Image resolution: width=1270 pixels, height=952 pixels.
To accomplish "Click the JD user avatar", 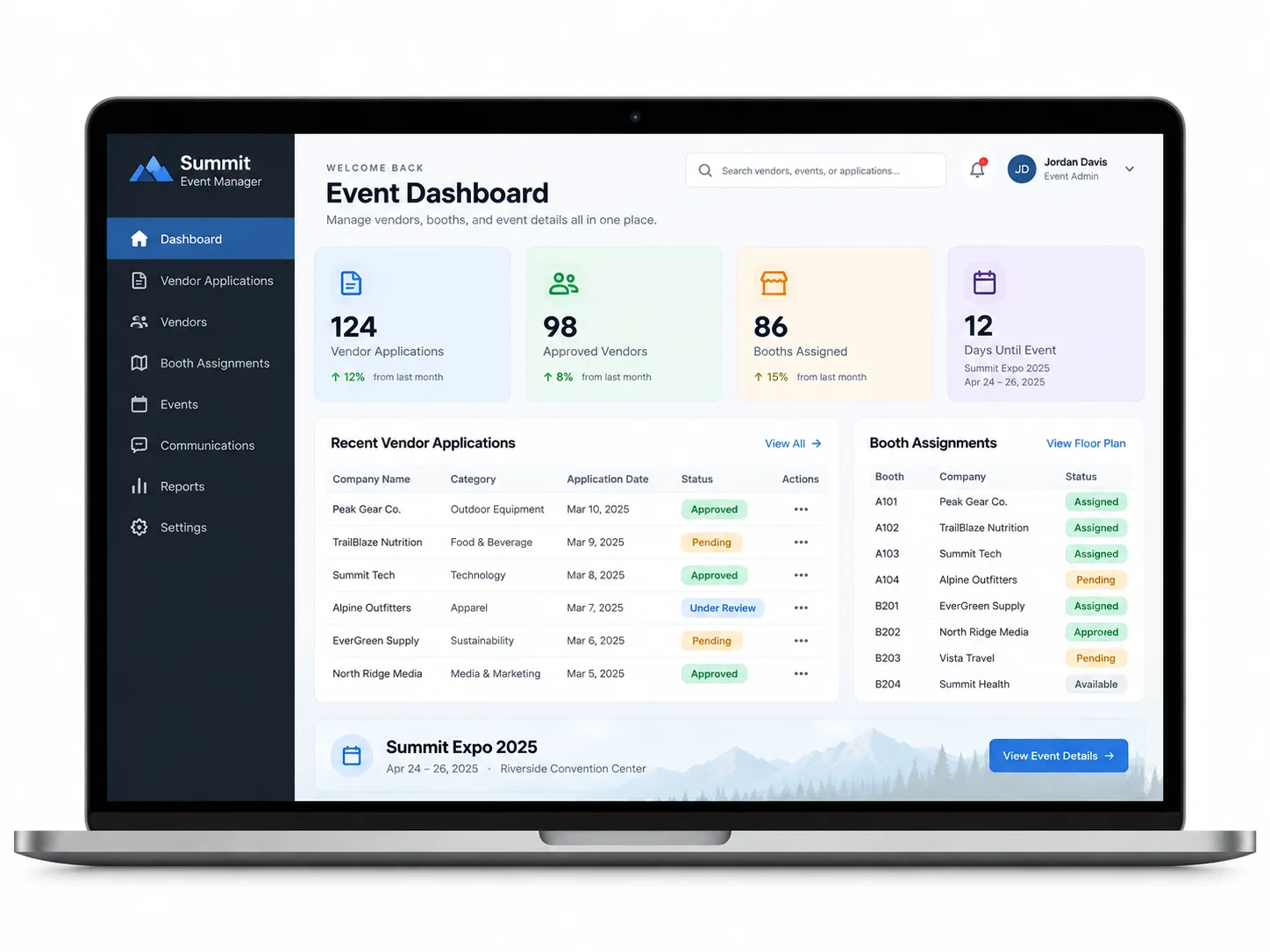I will (1022, 169).
